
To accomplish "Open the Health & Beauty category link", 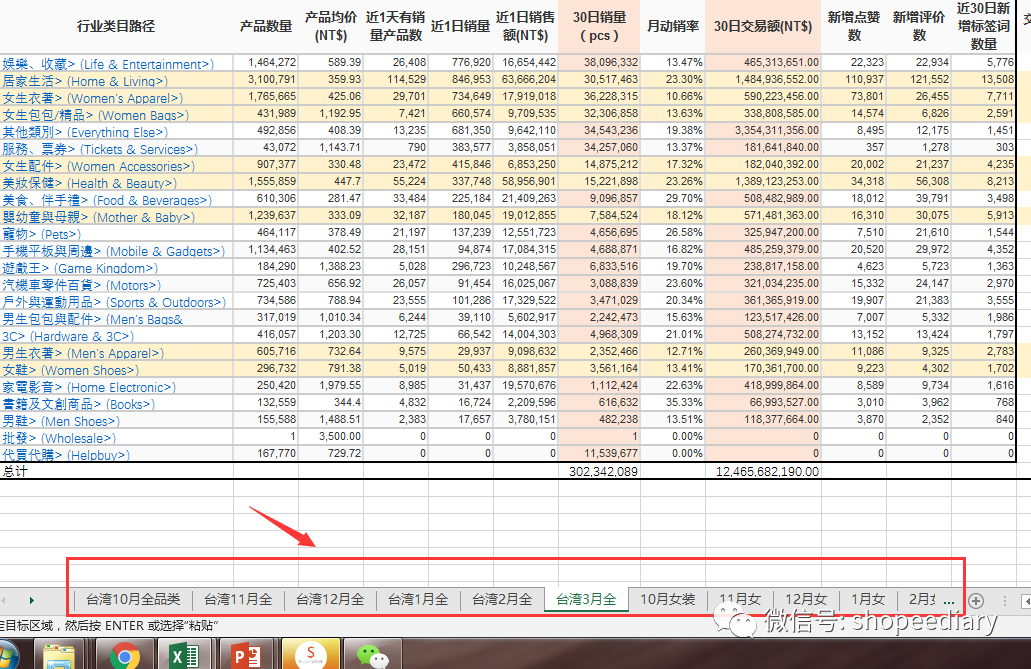I will tap(89, 183).
